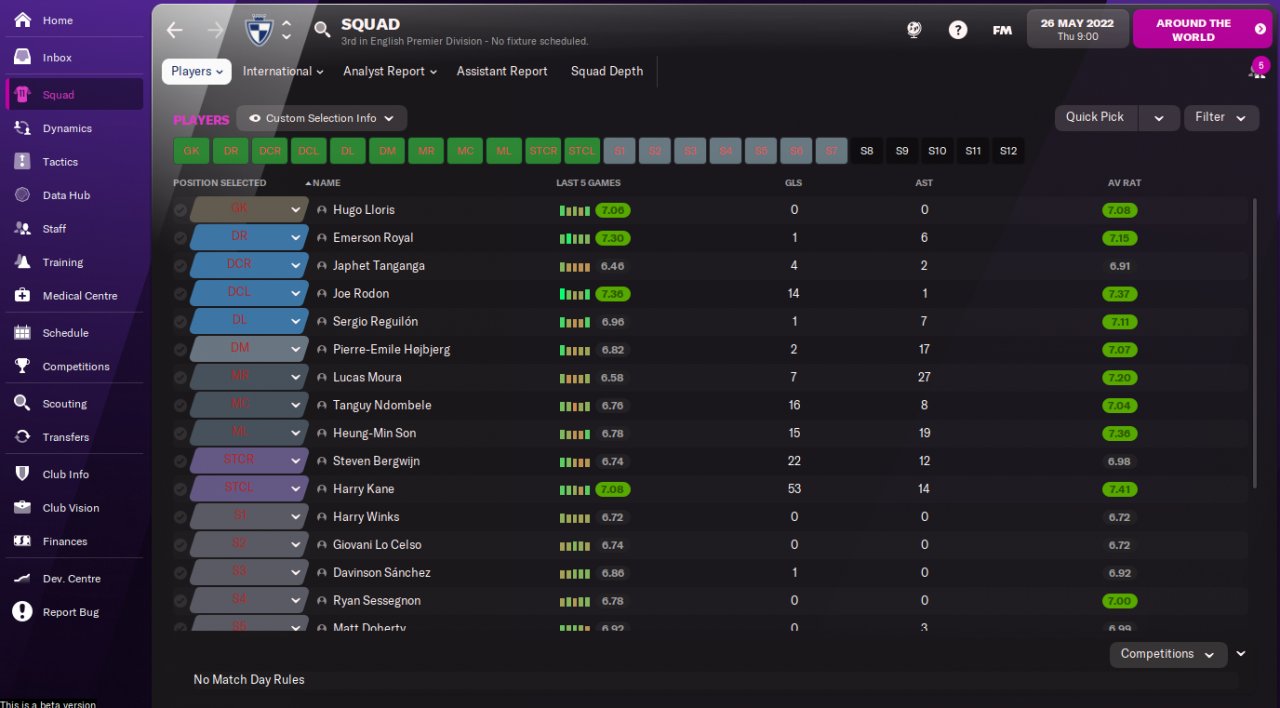This screenshot has height=708, width=1280.
Task: Open Custom Selection Info dropdown
Action: click(x=322, y=118)
